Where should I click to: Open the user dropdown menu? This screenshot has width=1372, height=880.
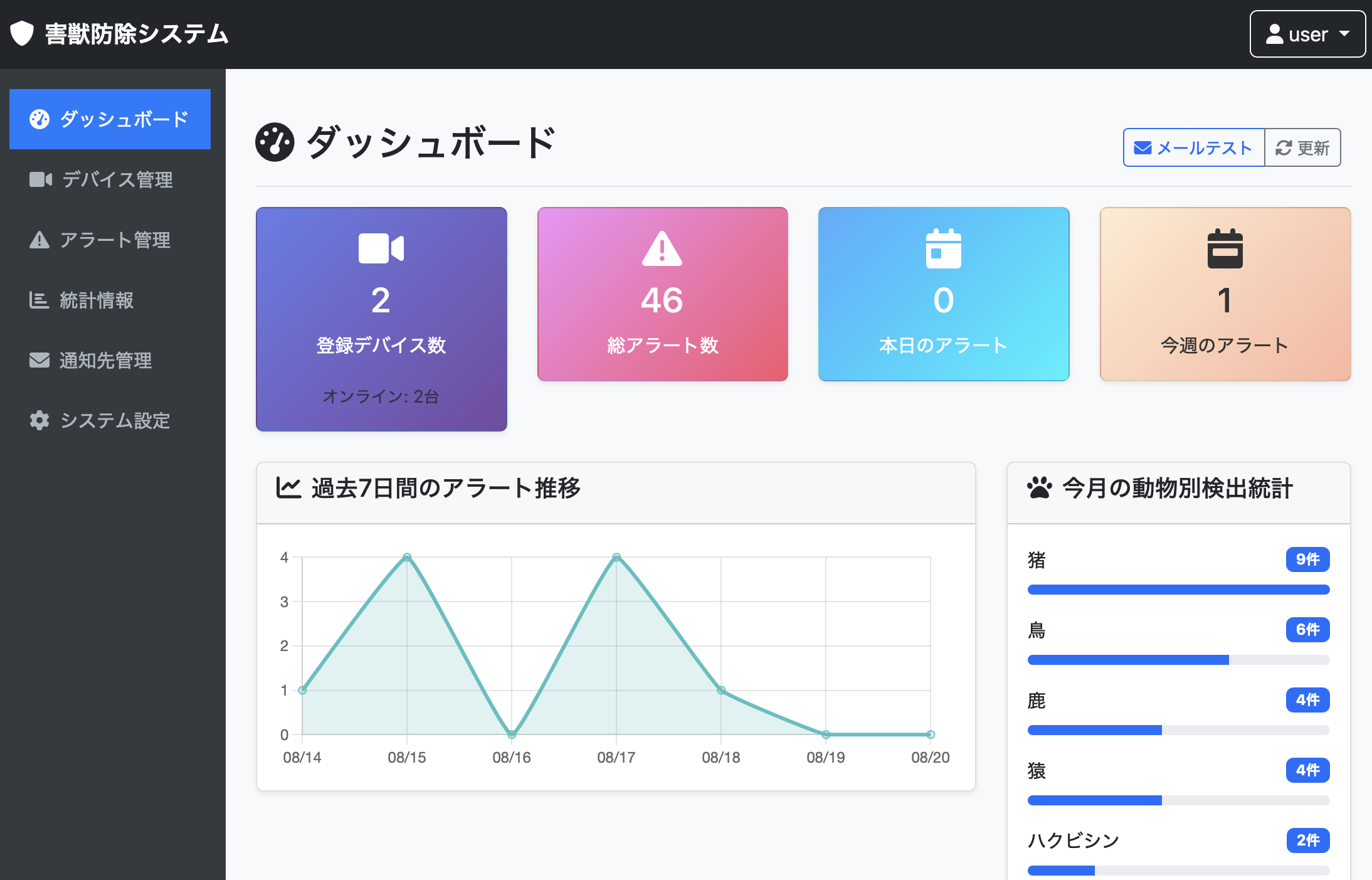coord(1307,34)
